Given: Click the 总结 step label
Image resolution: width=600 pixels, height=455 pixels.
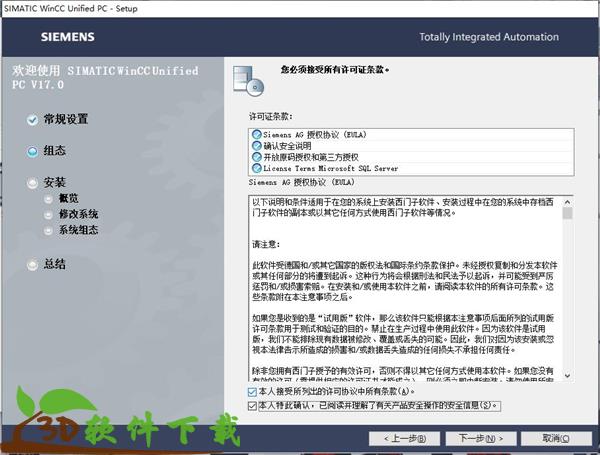Looking at the screenshot, I should pos(54,264).
